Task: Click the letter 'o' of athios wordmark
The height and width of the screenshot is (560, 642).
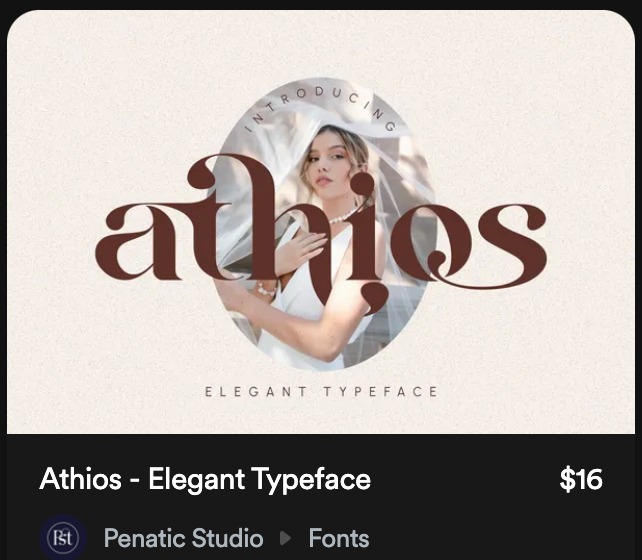Action: (431, 242)
